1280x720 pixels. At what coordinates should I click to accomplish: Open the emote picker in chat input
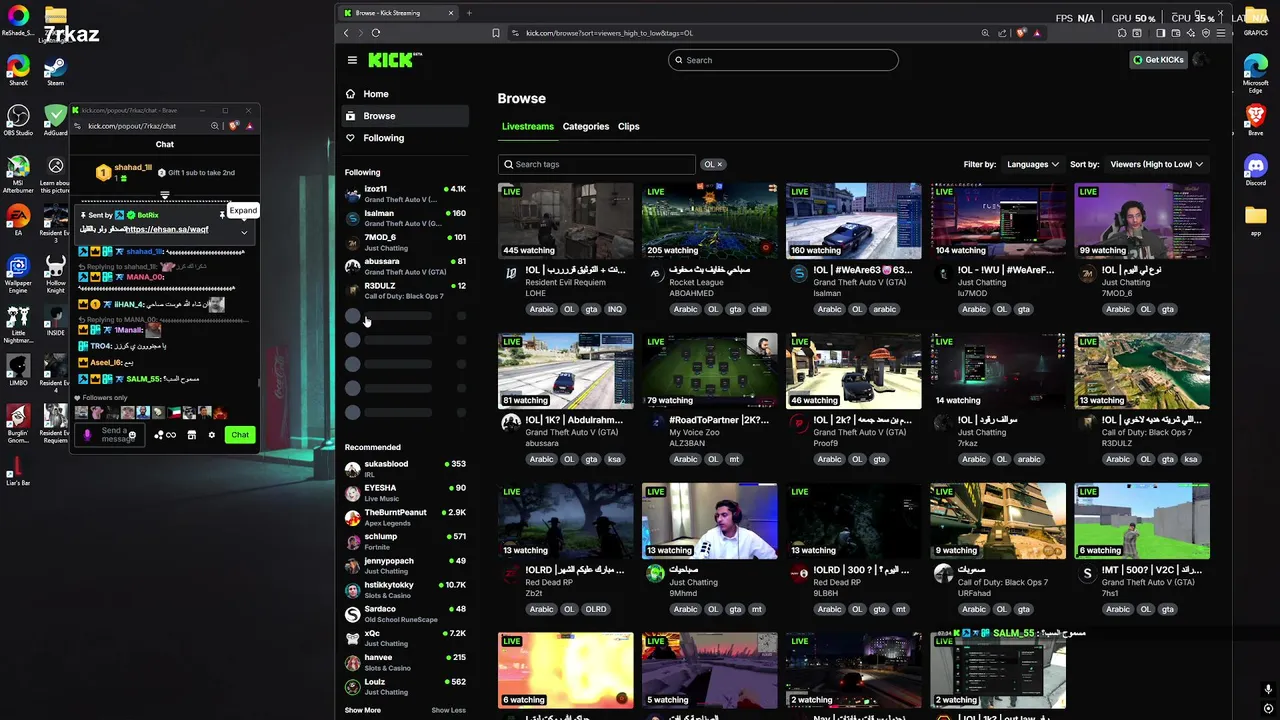point(132,435)
